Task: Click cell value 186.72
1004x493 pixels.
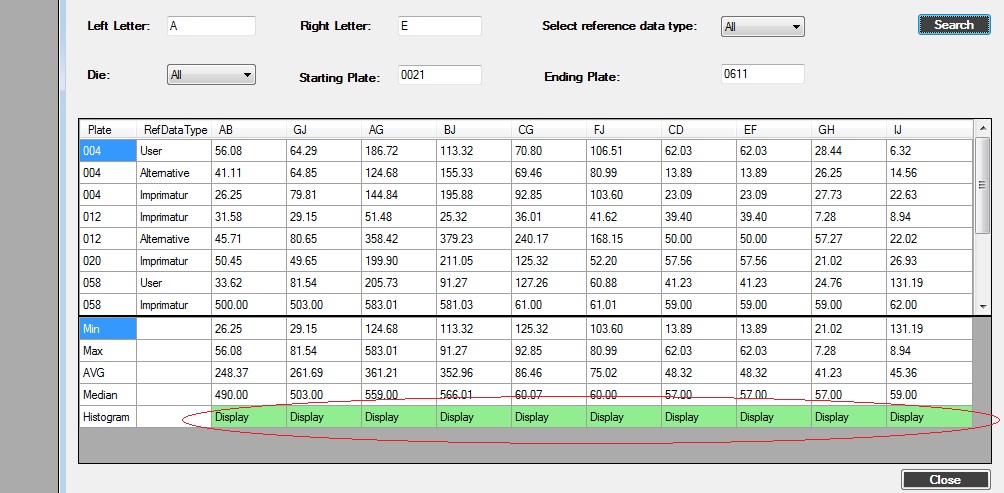Action: [399, 151]
